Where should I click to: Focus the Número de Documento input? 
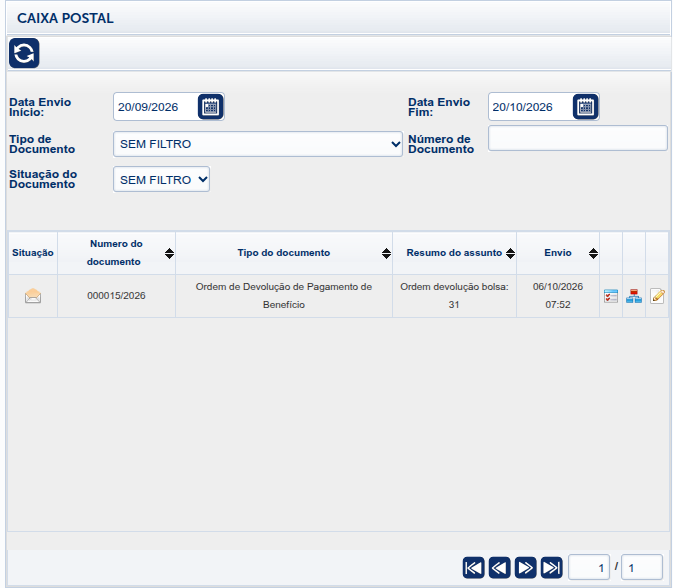pos(578,138)
